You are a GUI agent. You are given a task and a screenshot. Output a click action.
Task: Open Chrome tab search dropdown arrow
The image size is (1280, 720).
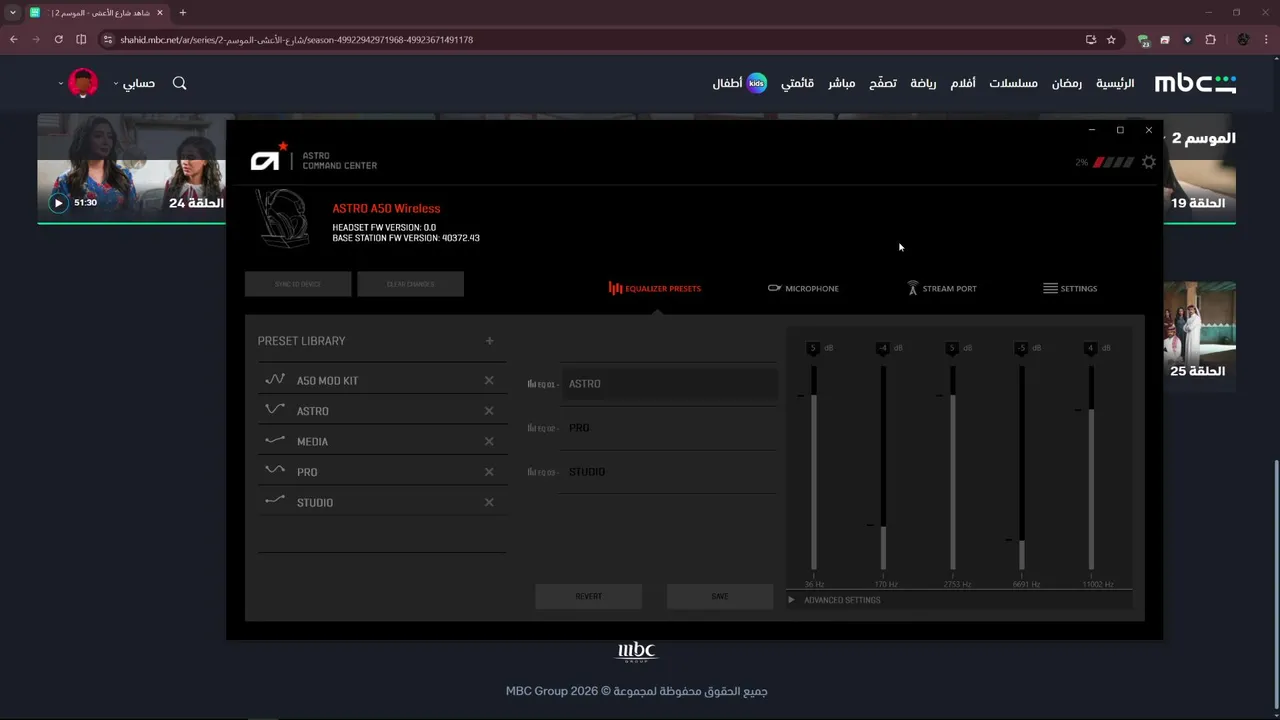click(13, 13)
